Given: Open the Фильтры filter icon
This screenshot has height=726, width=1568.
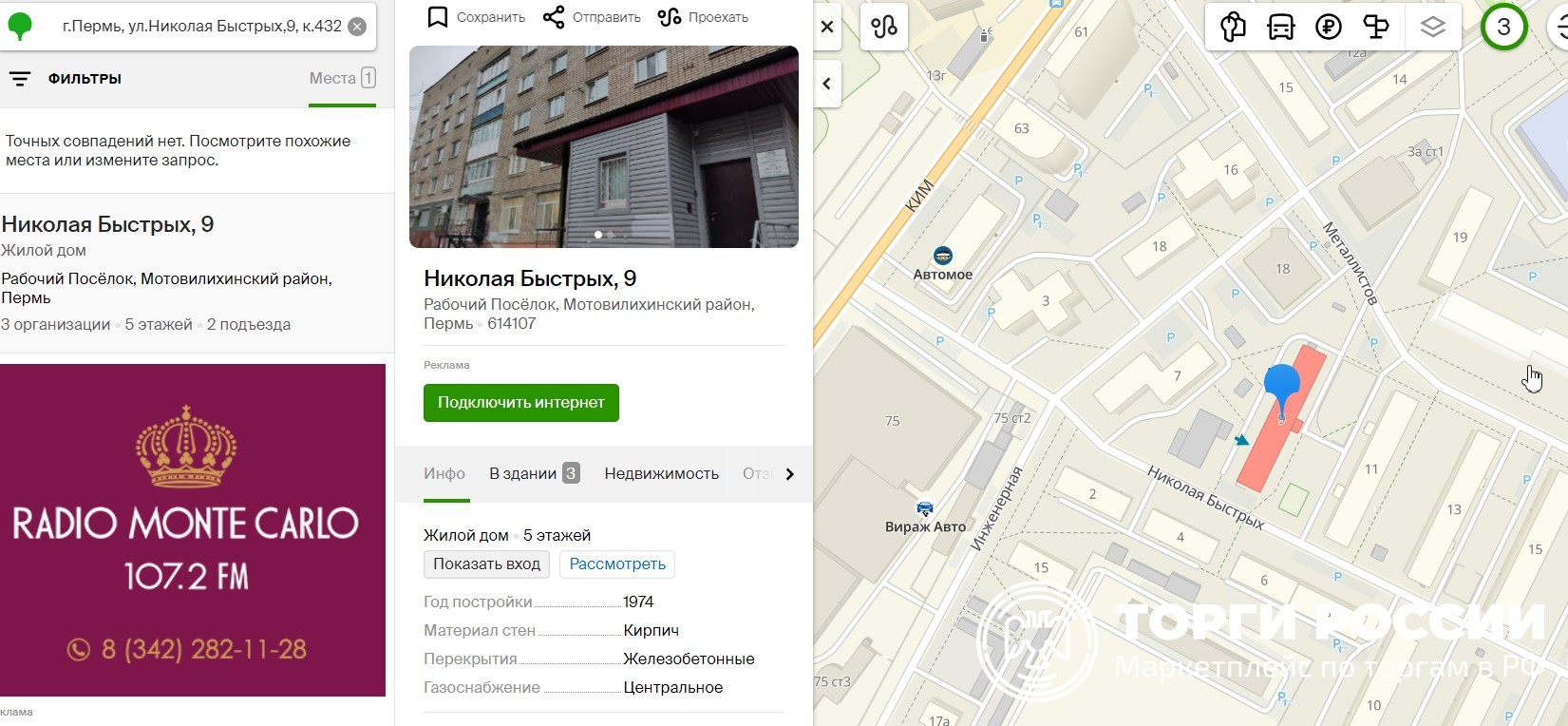Looking at the screenshot, I should point(20,79).
